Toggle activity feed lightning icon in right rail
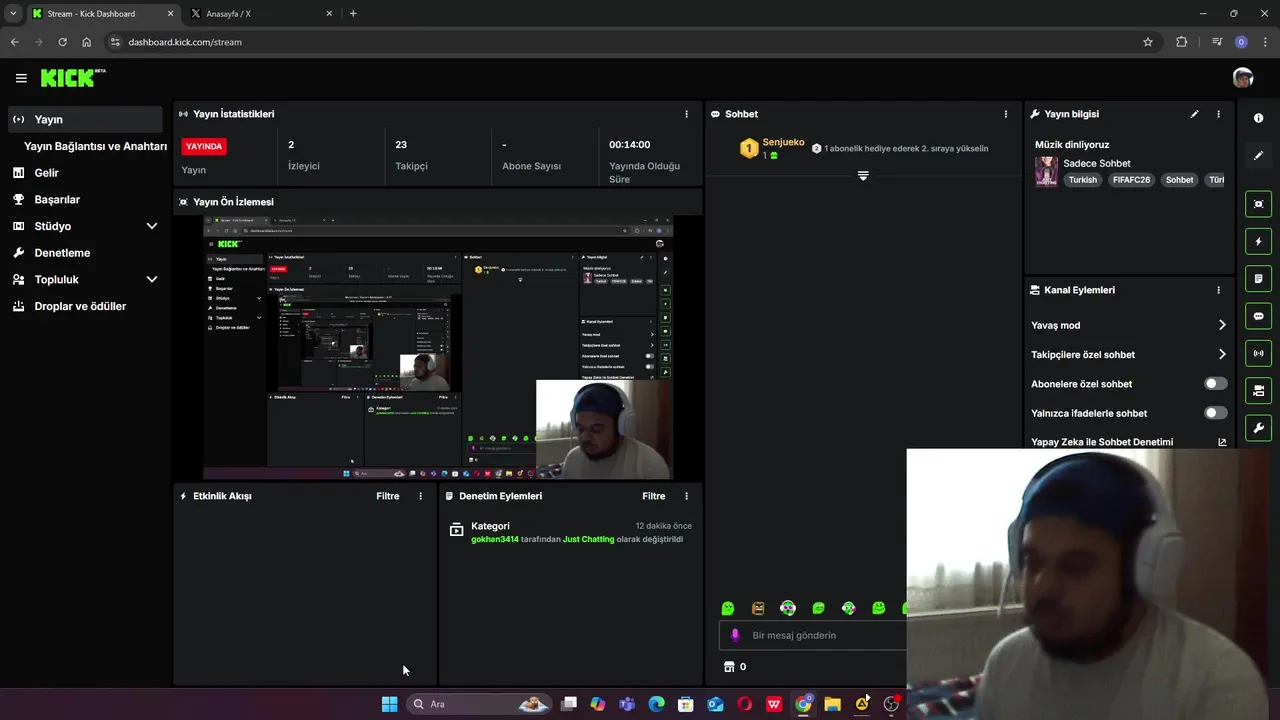Image resolution: width=1280 pixels, height=720 pixels. pyautogui.click(x=1258, y=241)
